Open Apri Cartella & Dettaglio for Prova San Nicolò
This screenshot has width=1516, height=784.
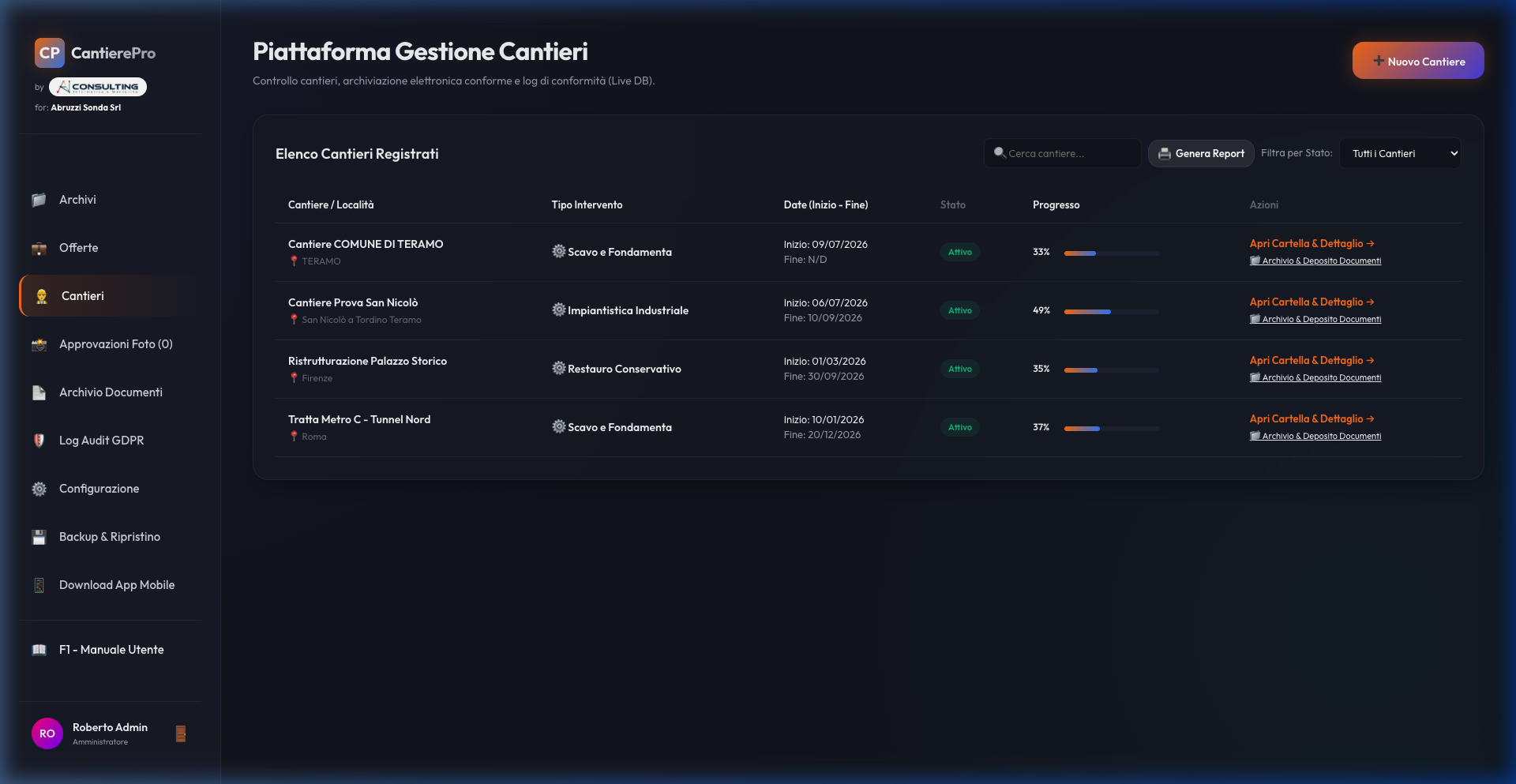pos(1311,302)
